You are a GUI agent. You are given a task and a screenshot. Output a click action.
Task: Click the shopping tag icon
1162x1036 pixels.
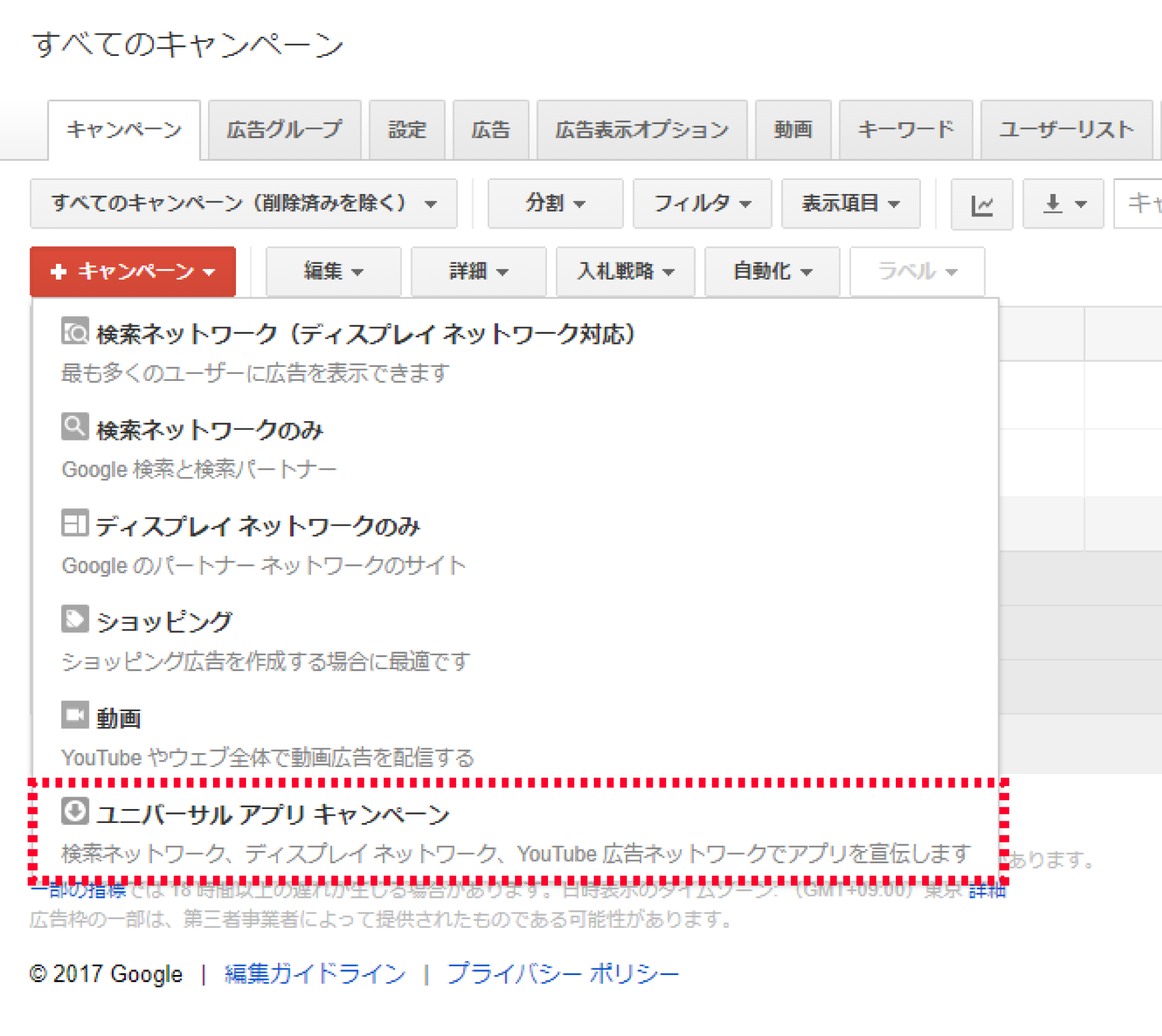[x=74, y=619]
